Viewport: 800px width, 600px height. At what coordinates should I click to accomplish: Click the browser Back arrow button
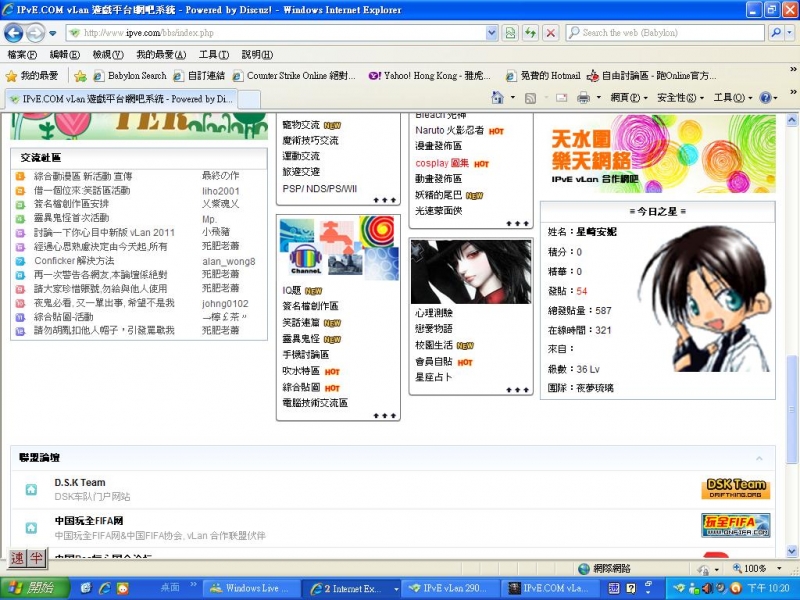[14, 33]
